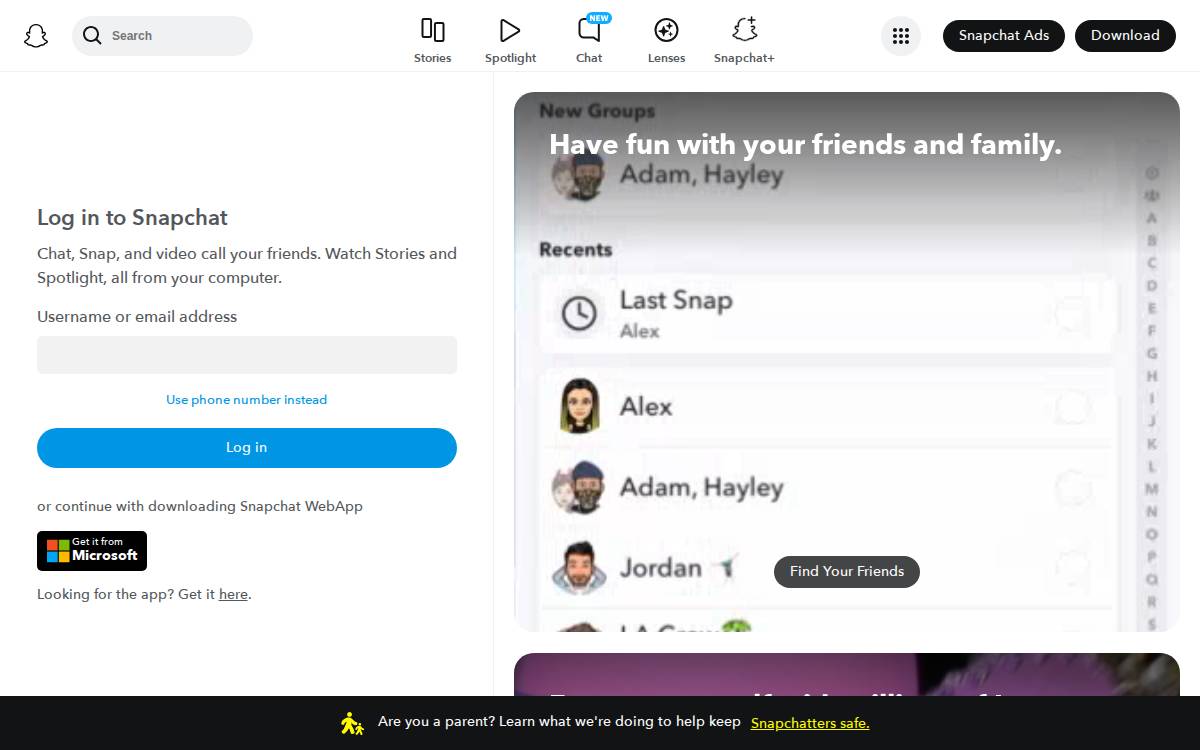Click Alex's Bitmoji avatar
Viewport: 1200px width, 750px height.
tap(579, 406)
